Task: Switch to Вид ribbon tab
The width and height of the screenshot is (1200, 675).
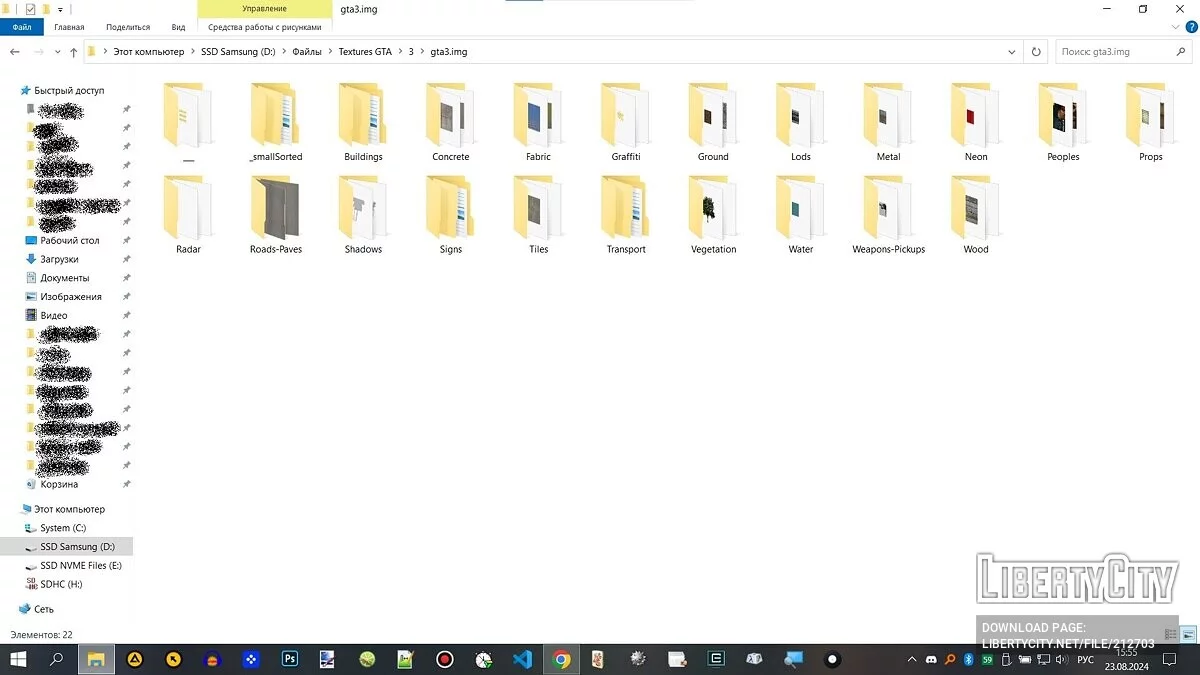Action: click(x=178, y=27)
